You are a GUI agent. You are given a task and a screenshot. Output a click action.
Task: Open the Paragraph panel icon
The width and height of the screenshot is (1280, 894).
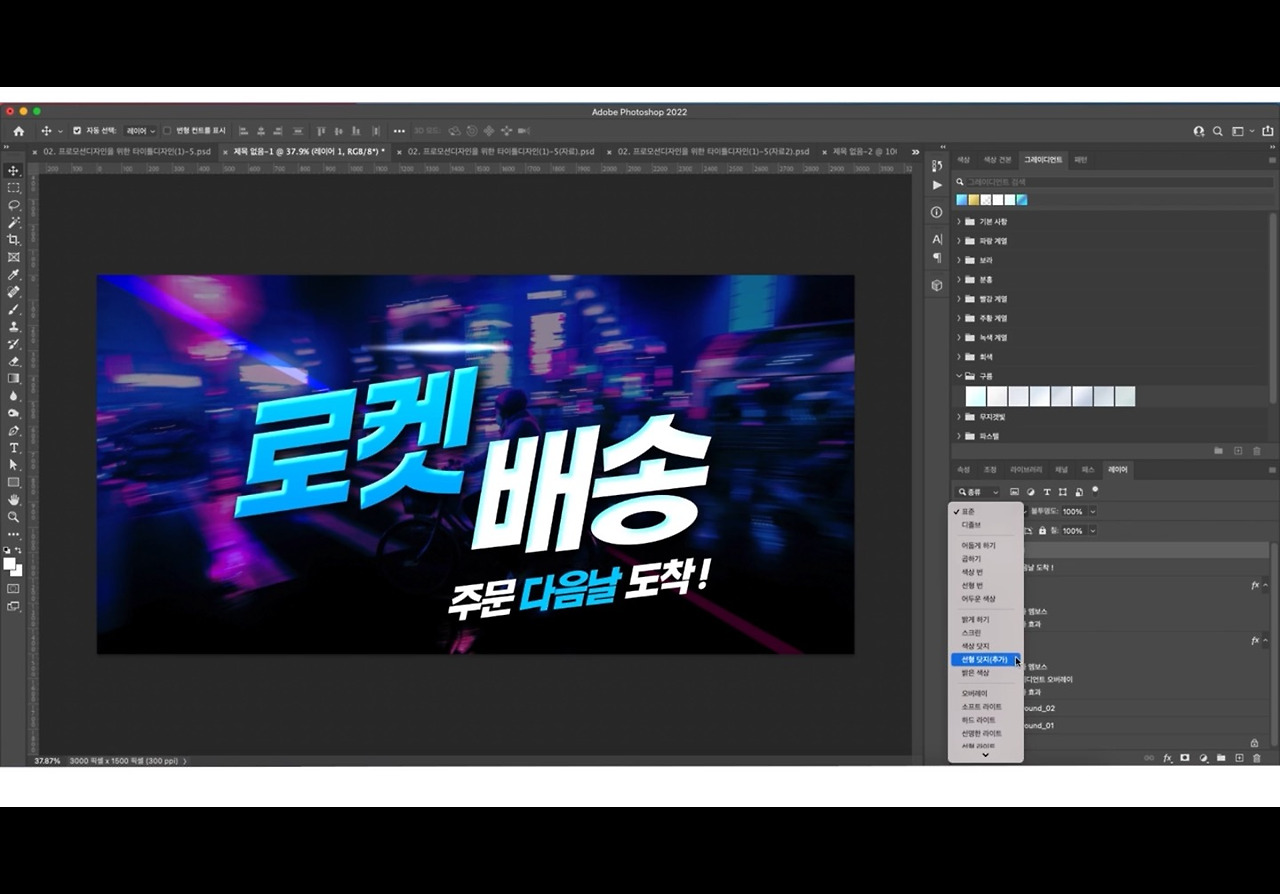coord(937,258)
